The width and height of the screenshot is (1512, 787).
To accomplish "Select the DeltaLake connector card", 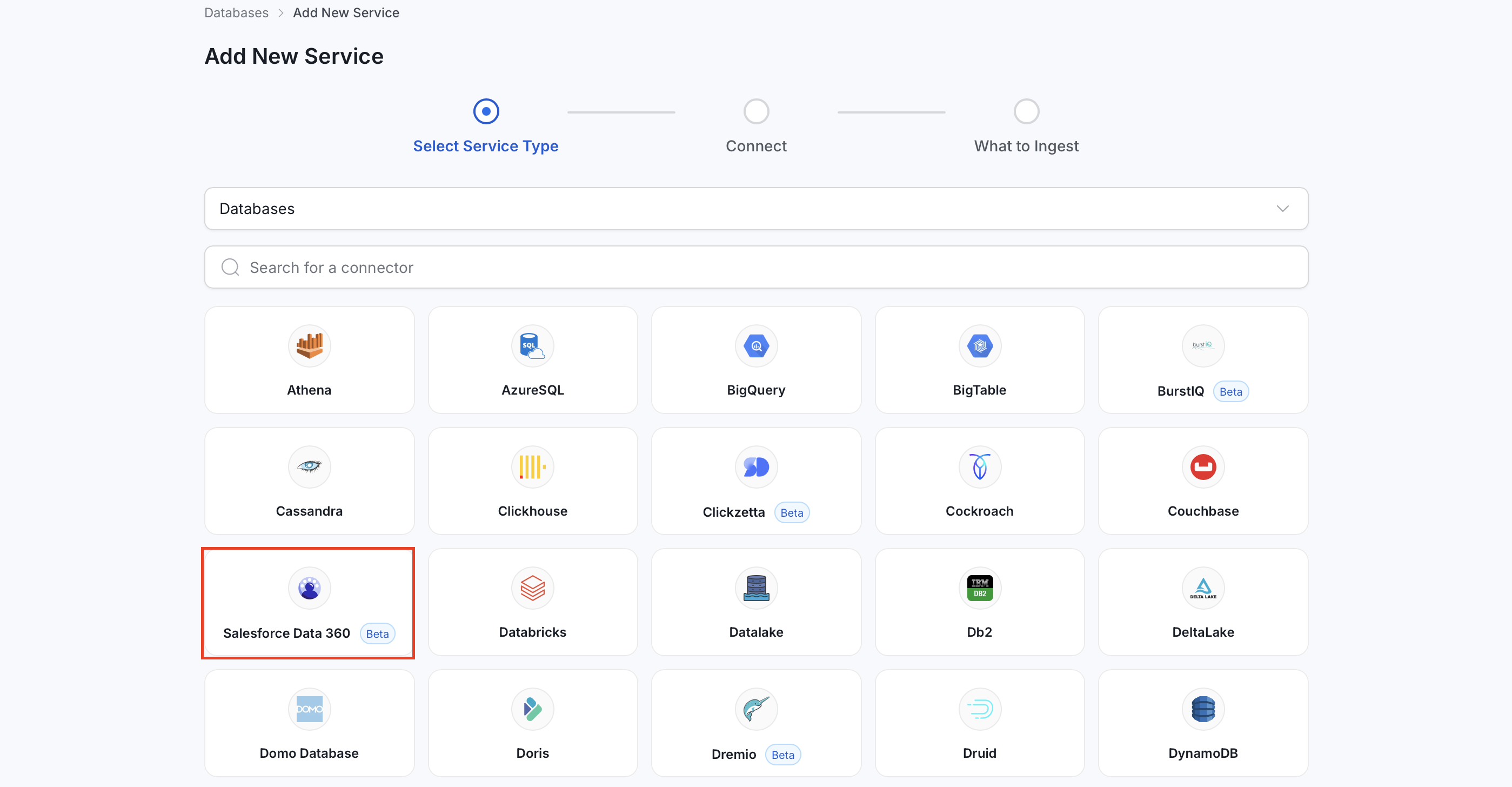I will 1203,602.
